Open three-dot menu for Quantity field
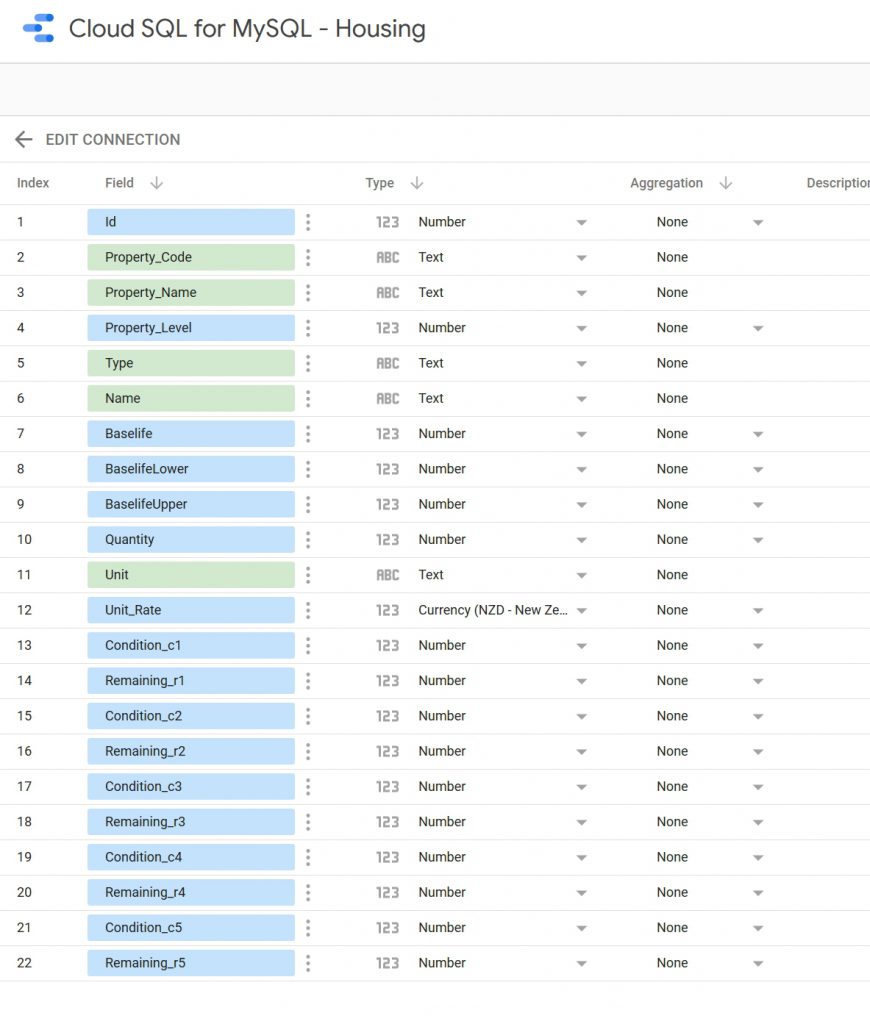This screenshot has width=870, height=1024. 308,540
